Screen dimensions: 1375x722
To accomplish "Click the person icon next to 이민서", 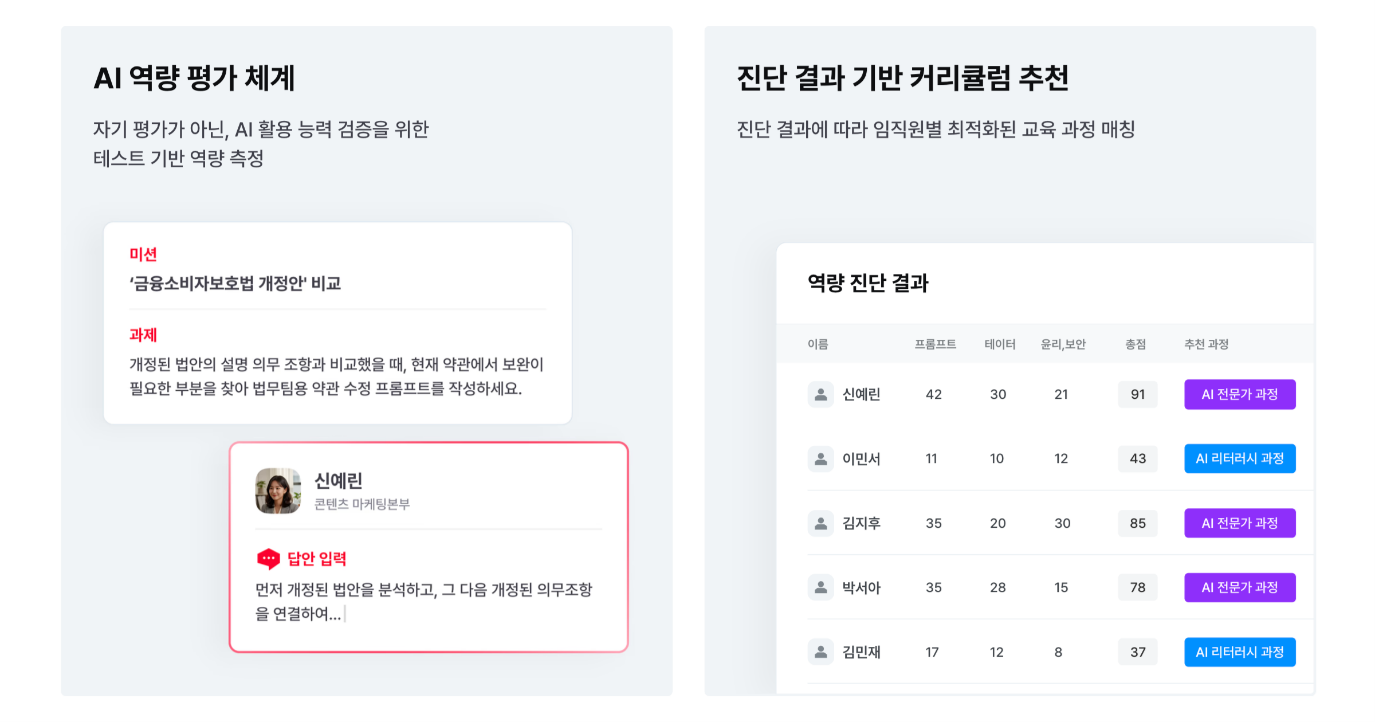I will tap(821, 458).
